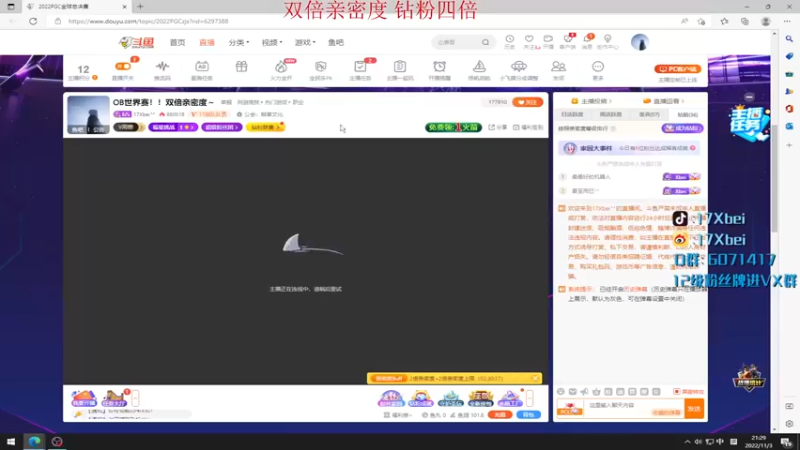Expand the left activity icons arrow
Screen dimensions: 800x450
point(135,398)
